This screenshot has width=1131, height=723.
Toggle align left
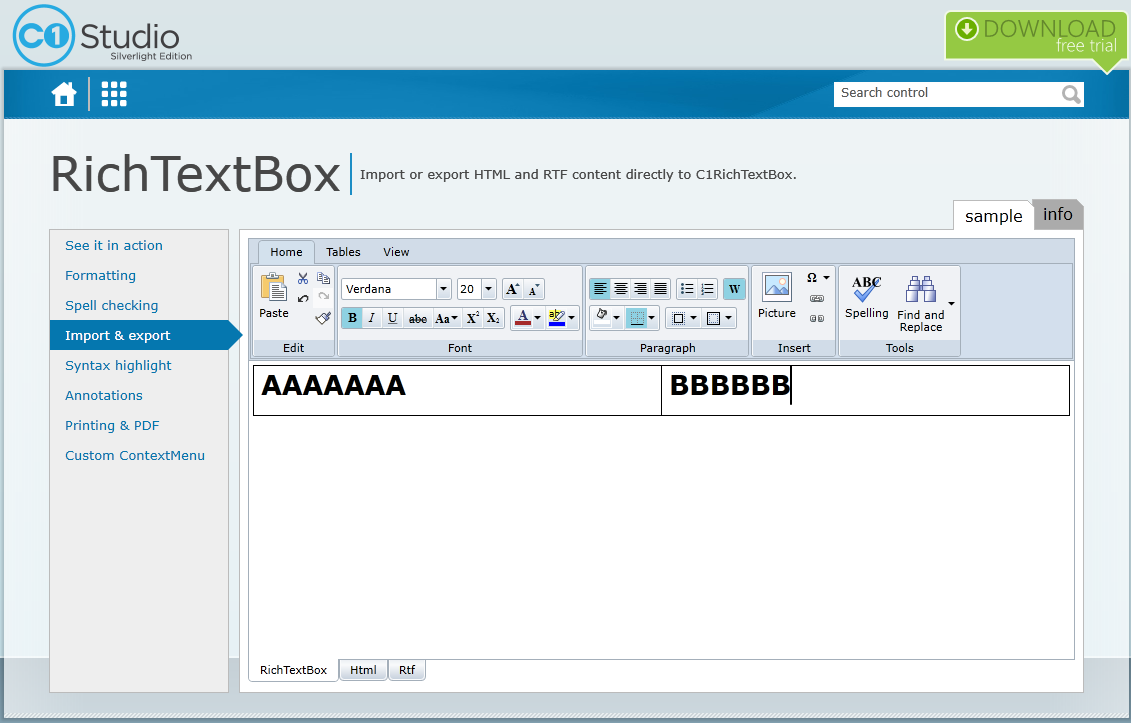coord(600,289)
